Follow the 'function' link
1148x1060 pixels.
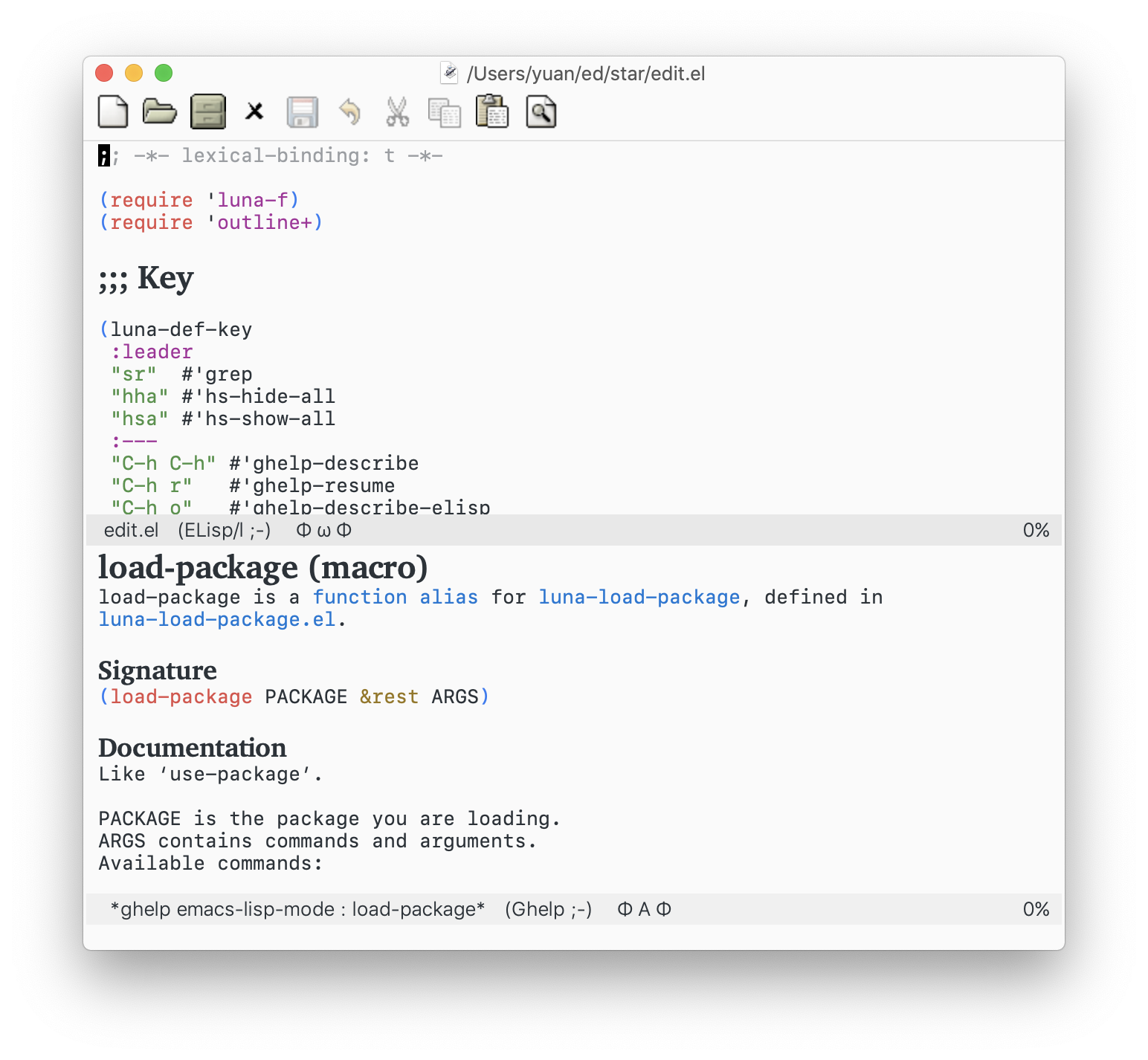coord(360,597)
